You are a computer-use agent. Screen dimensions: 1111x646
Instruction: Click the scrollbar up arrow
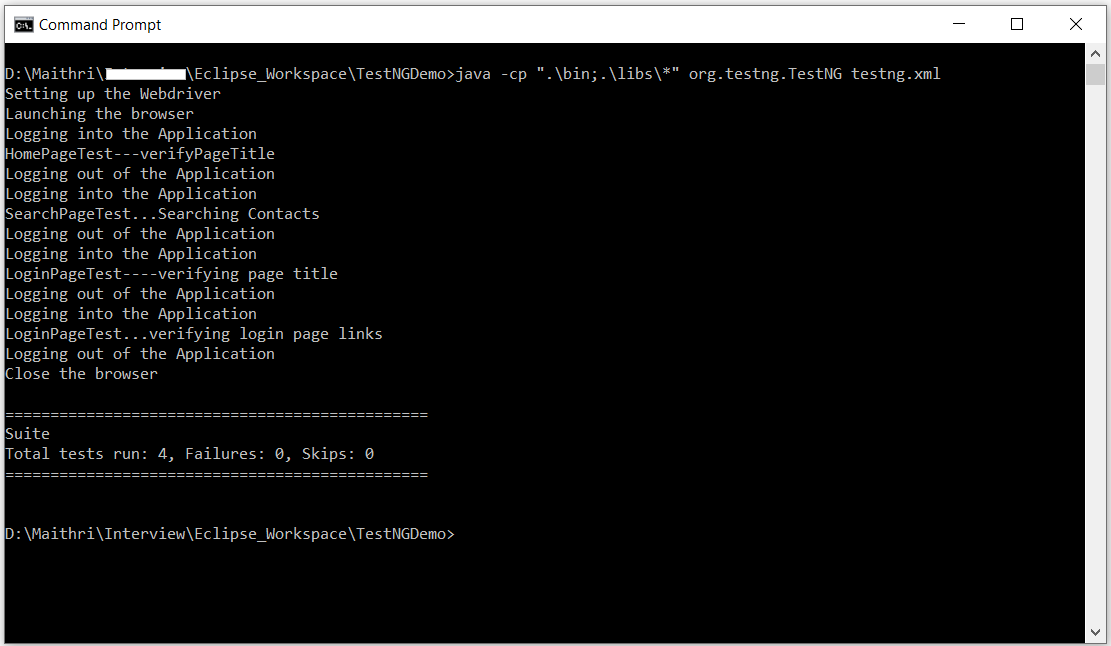click(x=1095, y=51)
